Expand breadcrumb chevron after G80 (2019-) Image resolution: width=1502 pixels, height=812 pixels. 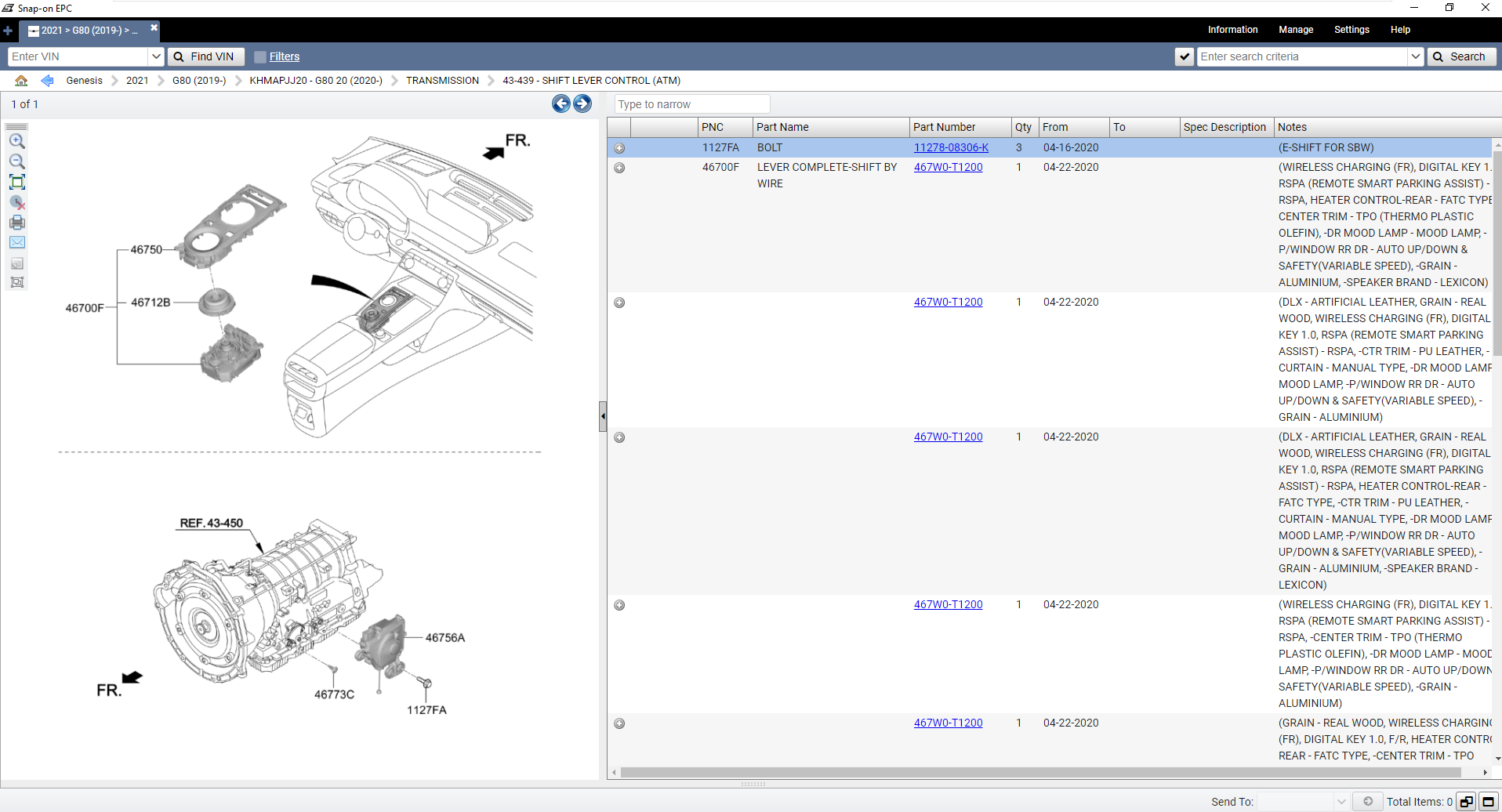pyautogui.click(x=238, y=81)
